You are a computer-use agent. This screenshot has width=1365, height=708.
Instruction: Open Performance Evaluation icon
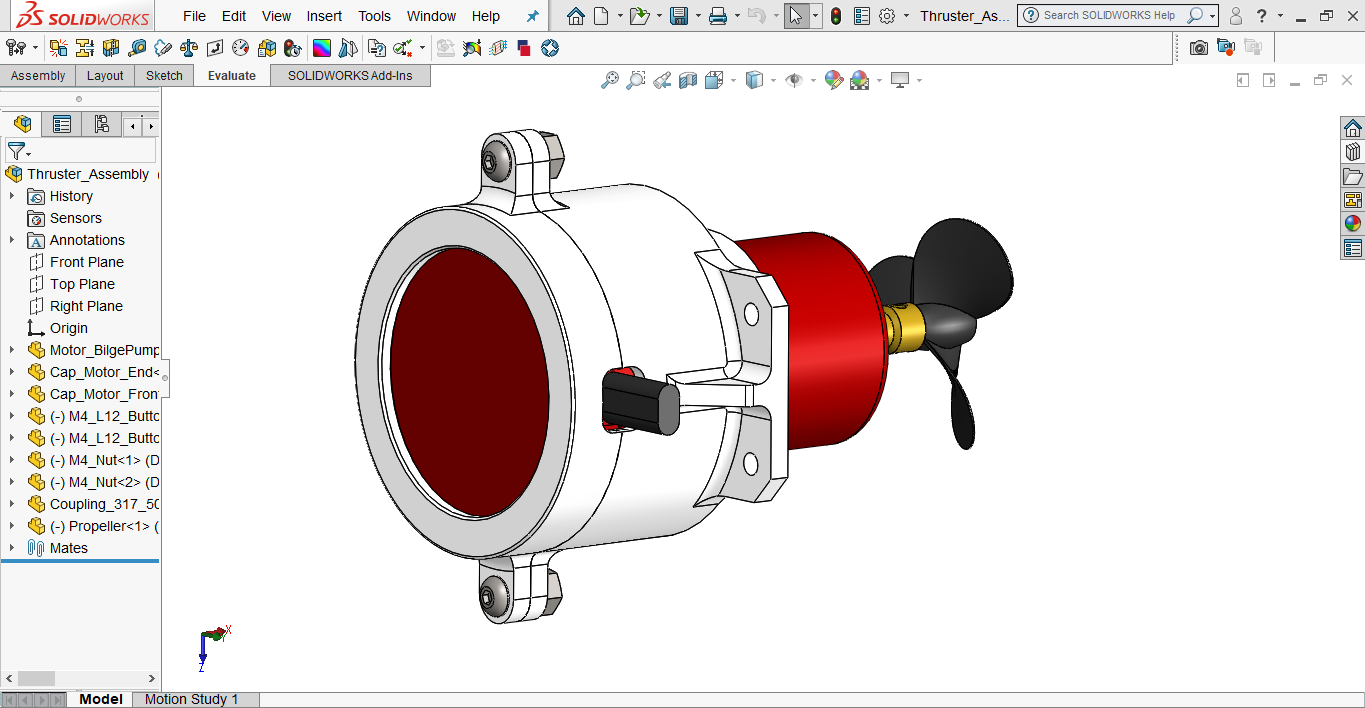click(x=293, y=48)
